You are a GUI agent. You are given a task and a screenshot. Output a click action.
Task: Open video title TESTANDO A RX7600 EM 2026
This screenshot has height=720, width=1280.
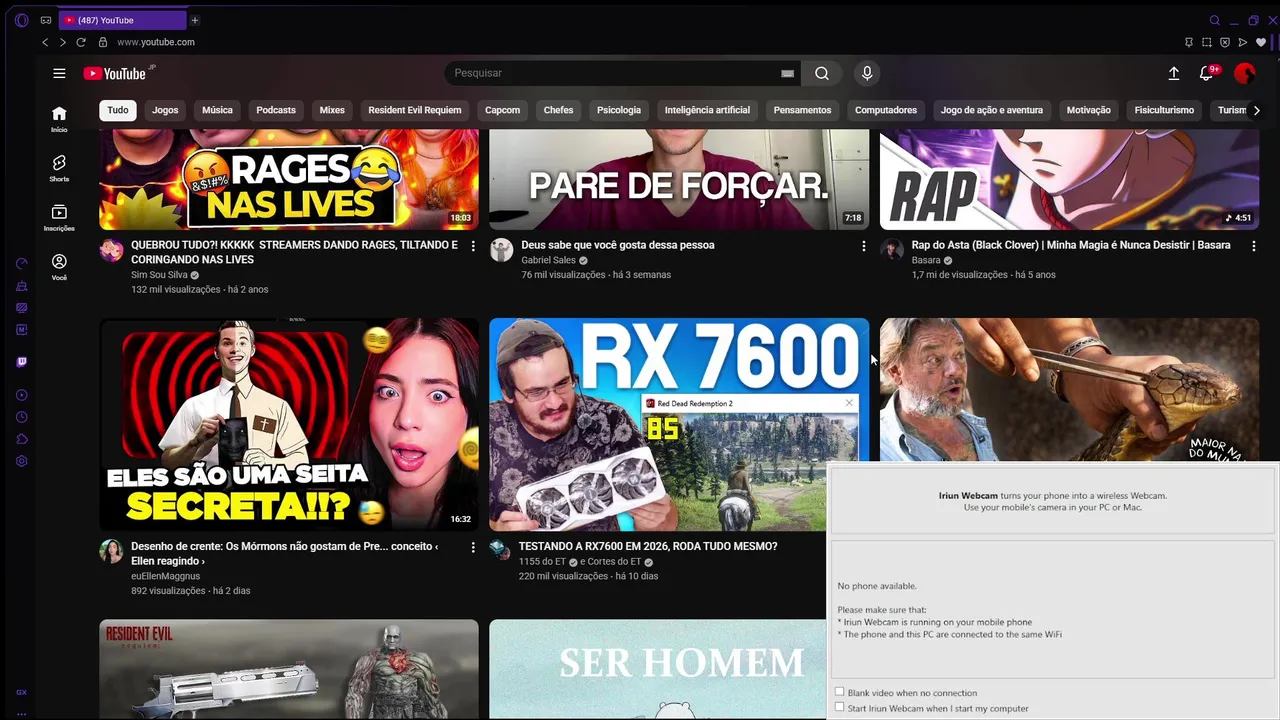point(648,546)
